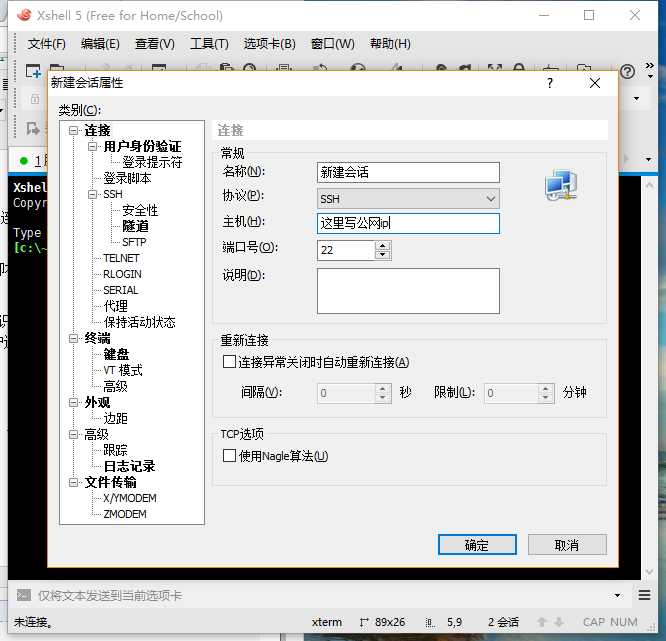Click the 2 会话 status entry
Viewport: 666px width, 641px height.
(503, 622)
